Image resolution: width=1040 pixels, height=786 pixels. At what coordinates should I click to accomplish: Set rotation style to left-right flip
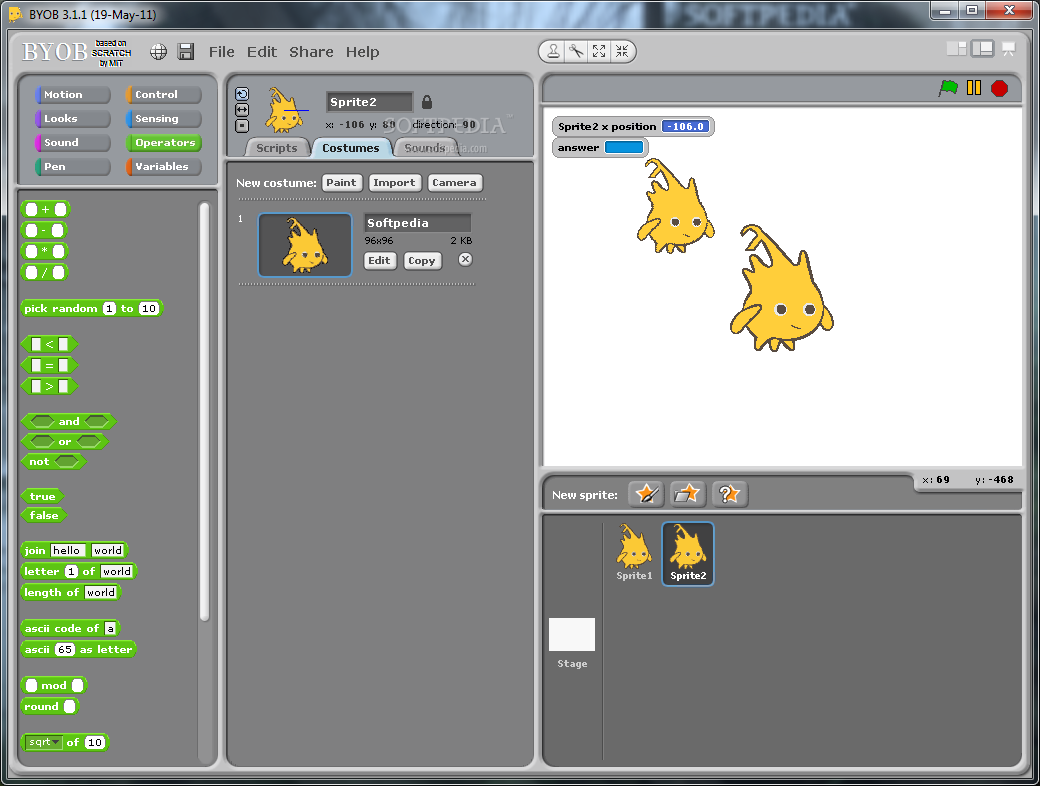[x=242, y=109]
